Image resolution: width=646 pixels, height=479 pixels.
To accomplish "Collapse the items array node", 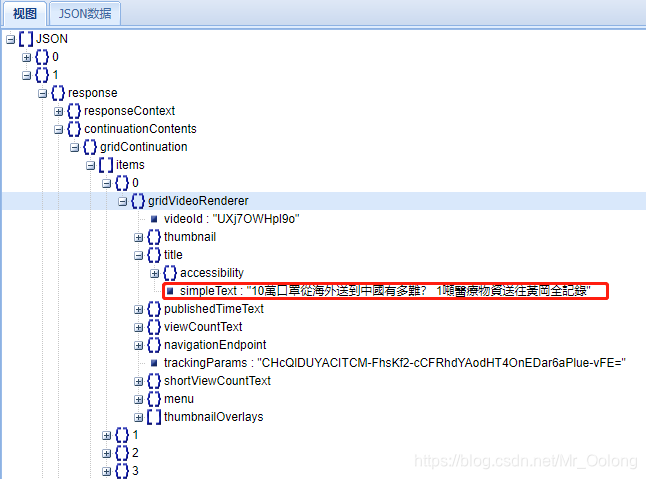I will click(x=91, y=166).
